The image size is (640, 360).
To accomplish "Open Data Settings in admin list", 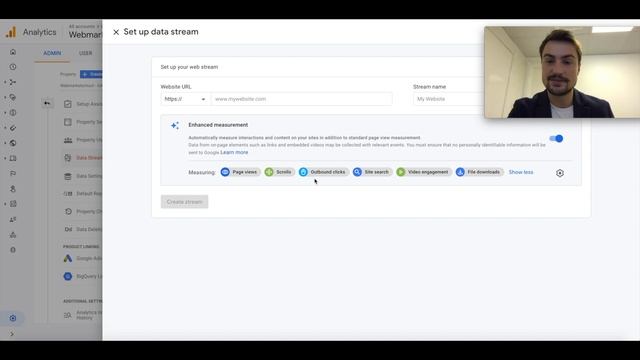I will [83, 176].
